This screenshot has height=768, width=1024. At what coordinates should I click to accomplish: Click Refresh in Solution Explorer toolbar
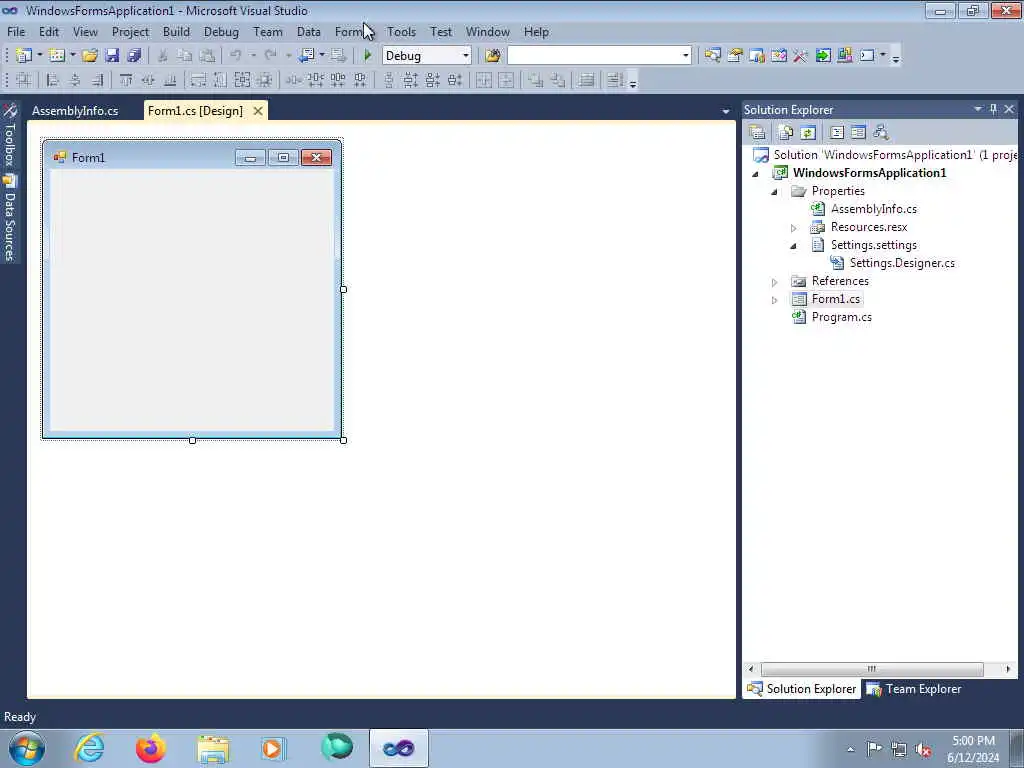[x=808, y=133]
